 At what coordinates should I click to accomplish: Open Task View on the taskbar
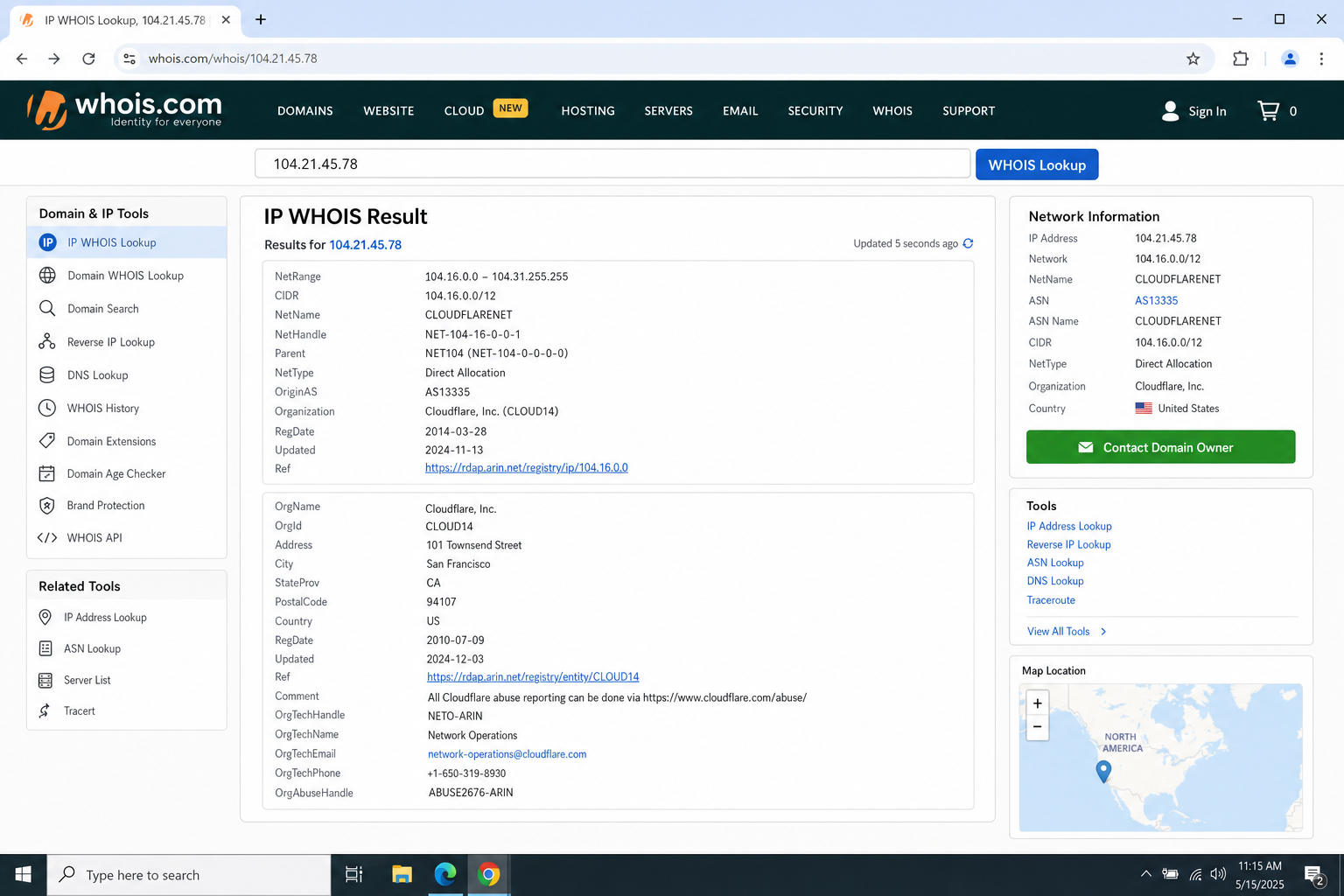tap(353, 874)
